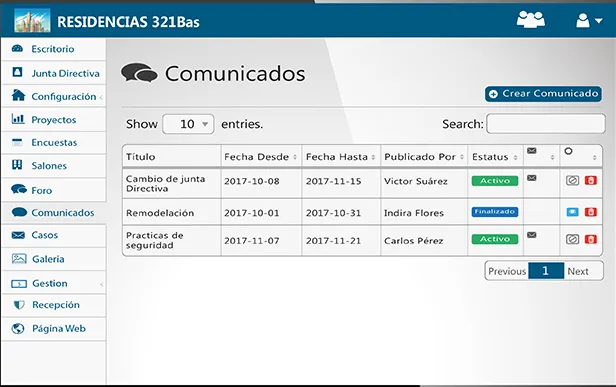Click the Configuración house icon
This screenshot has height=387, width=616.
pos(18,95)
